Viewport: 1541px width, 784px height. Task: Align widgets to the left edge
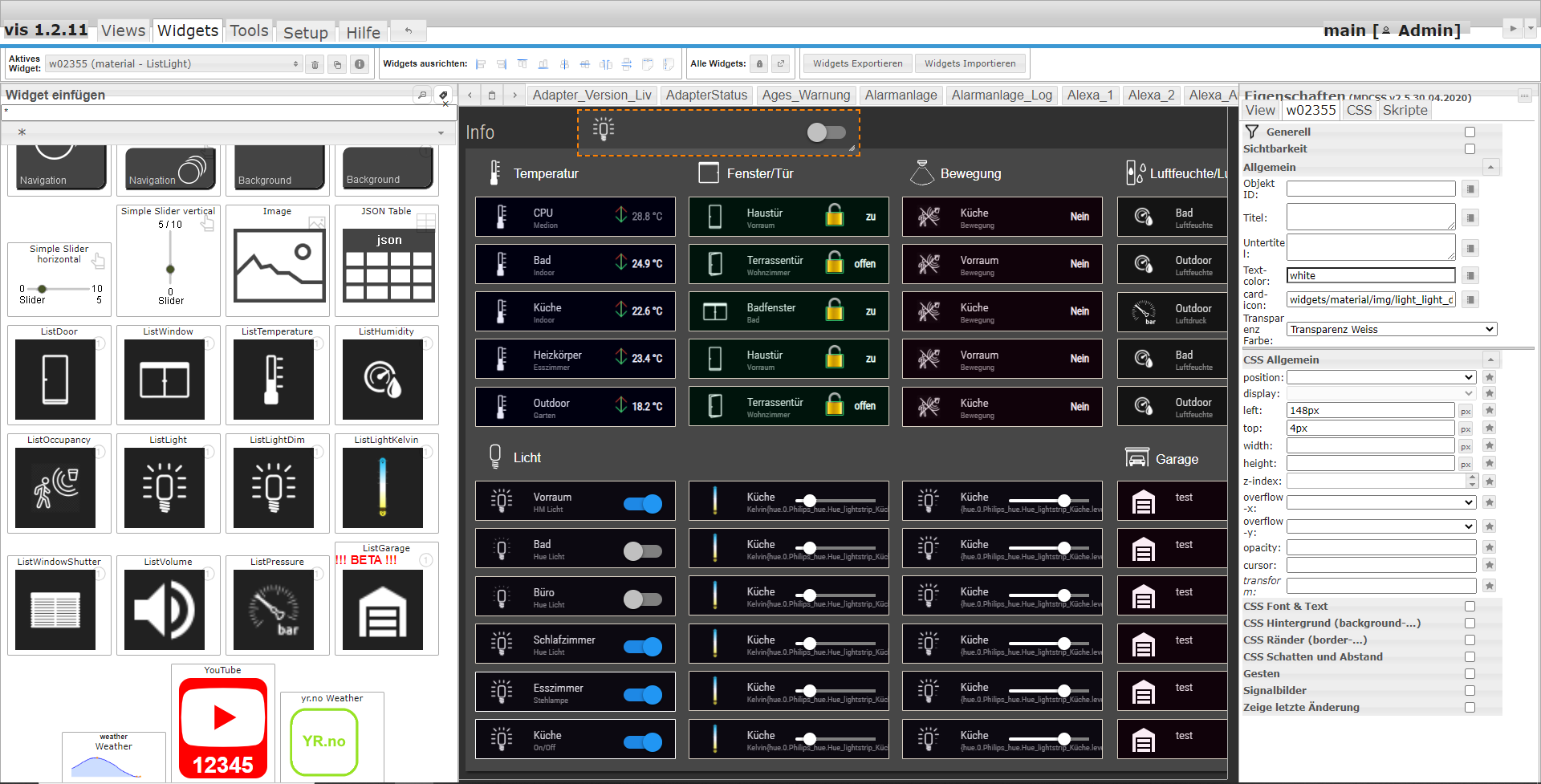click(481, 64)
